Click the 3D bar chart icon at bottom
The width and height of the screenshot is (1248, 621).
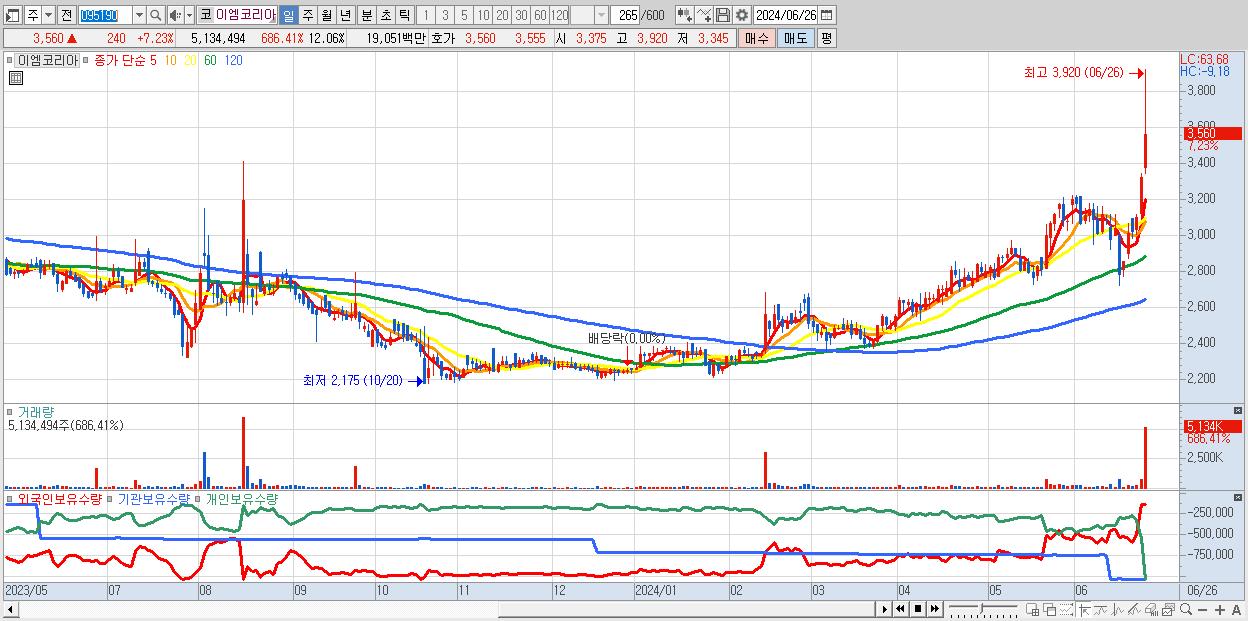coord(1151,609)
